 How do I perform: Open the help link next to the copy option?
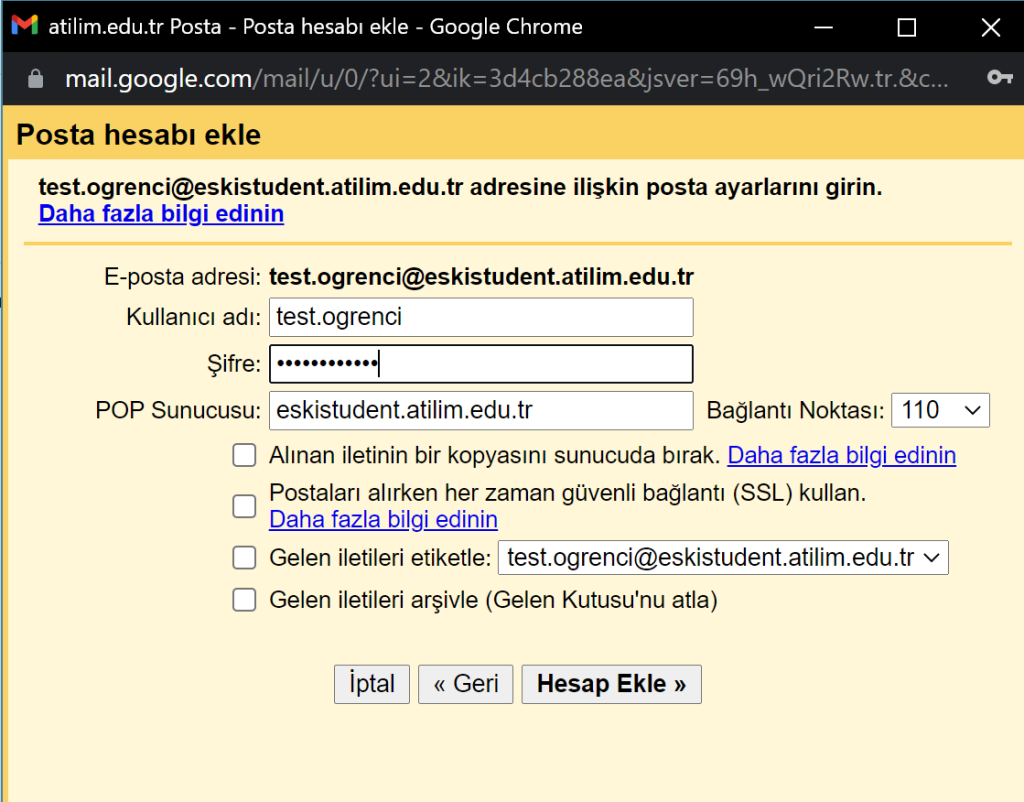coord(841,454)
